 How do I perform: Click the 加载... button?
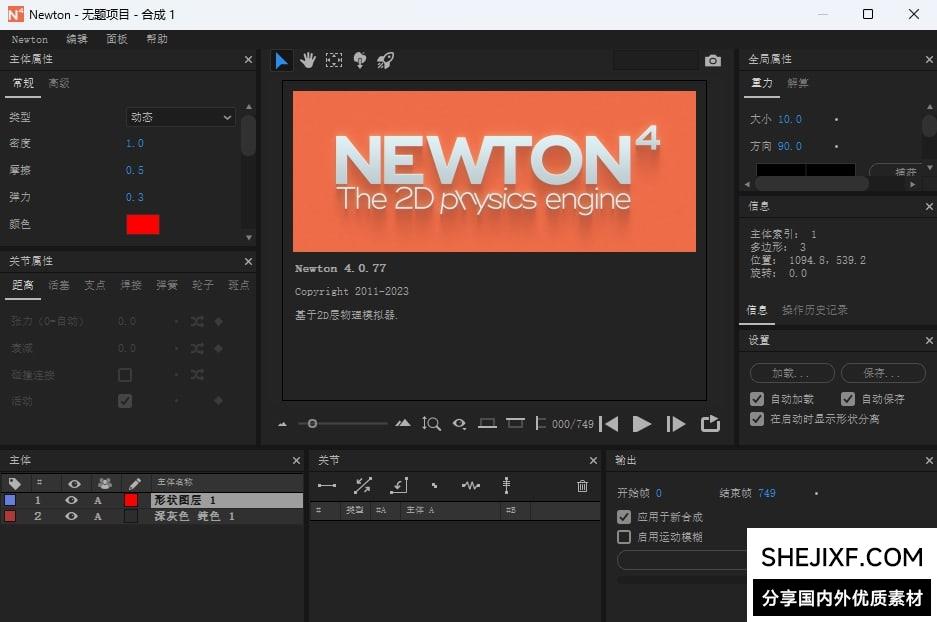[791, 373]
